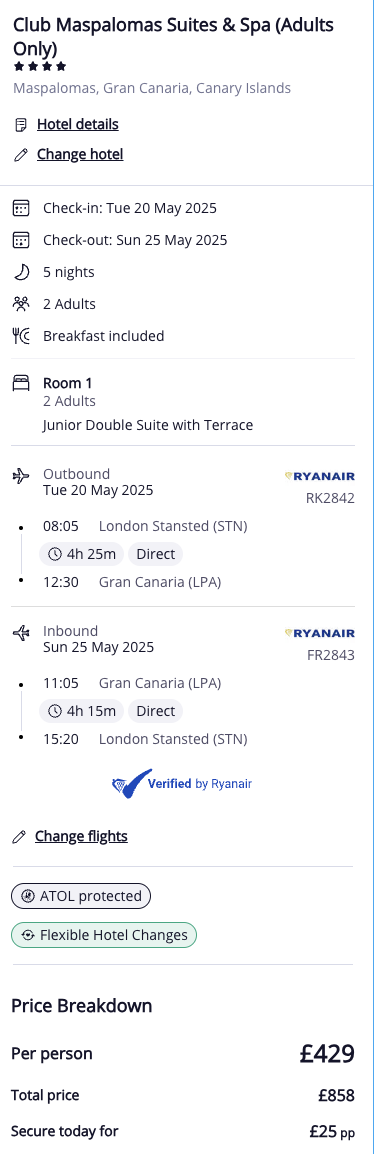Viewport: 374px width, 1154px height.
Task: Click the hotel details document icon
Action: click(21, 125)
